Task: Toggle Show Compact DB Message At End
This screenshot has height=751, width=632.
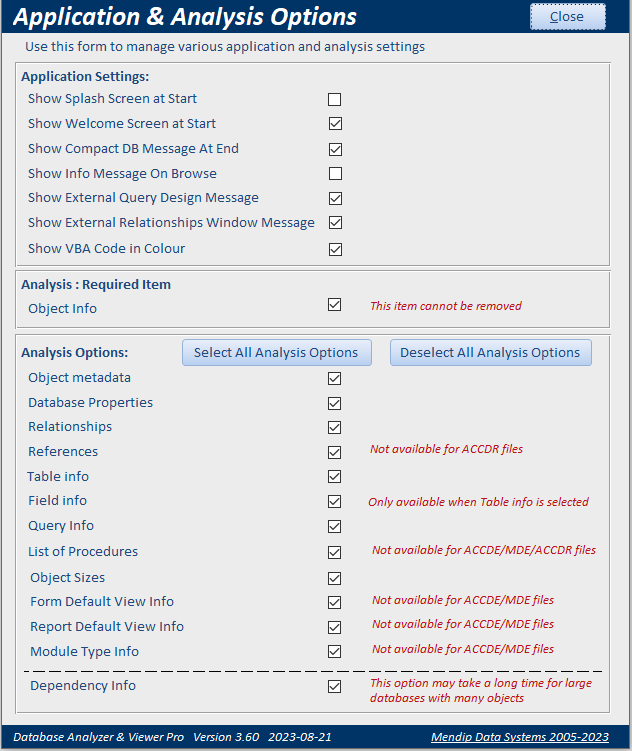Action: pos(335,149)
